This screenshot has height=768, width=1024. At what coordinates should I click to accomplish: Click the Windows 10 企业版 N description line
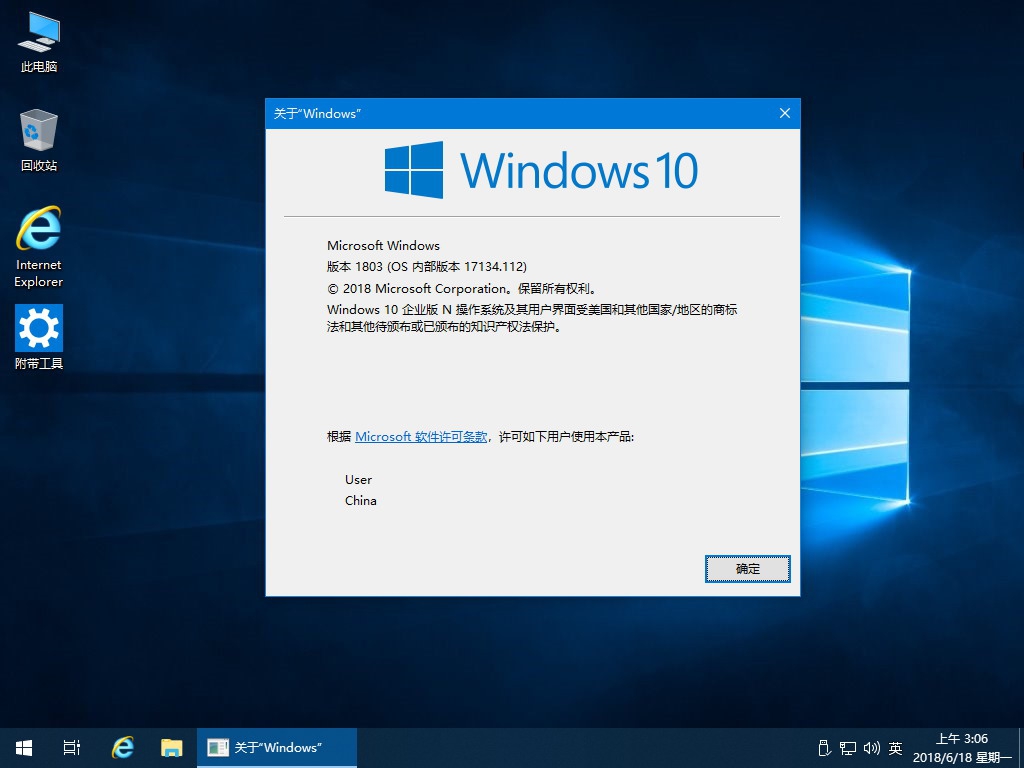click(532, 318)
